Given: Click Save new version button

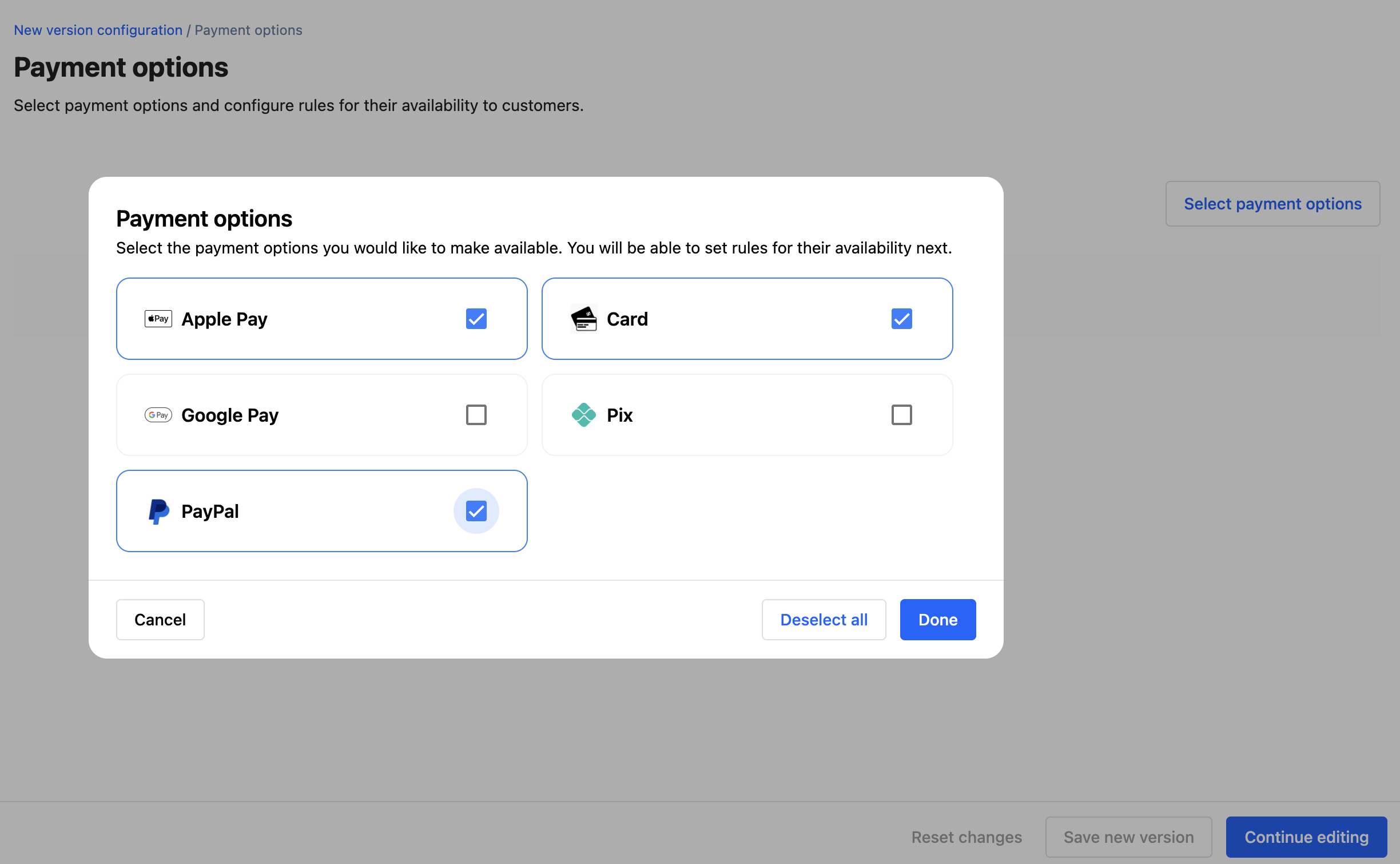Looking at the screenshot, I should [1128, 837].
